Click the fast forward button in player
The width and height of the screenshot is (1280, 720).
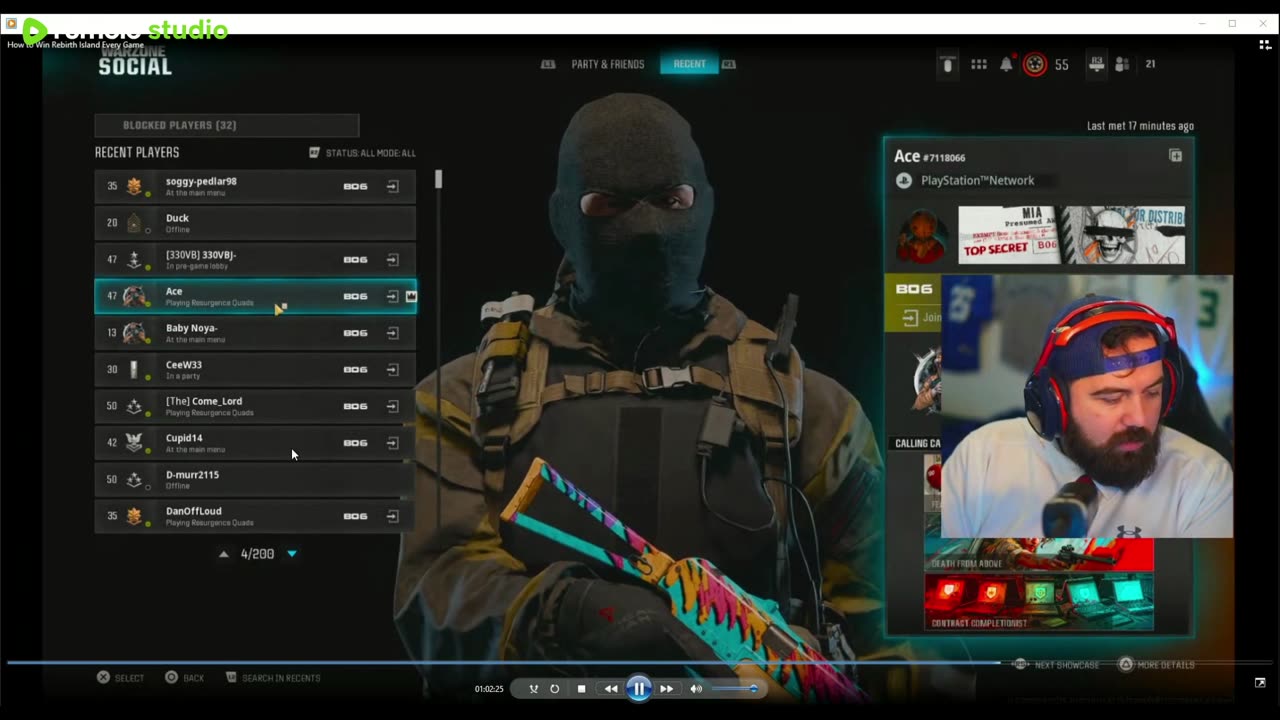click(666, 688)
